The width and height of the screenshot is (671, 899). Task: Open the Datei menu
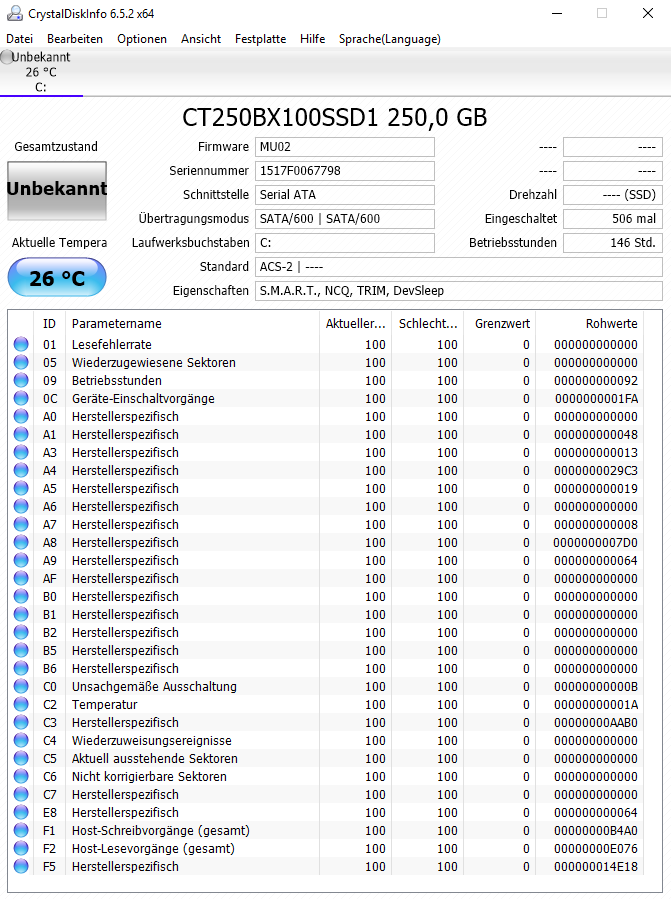19,39
